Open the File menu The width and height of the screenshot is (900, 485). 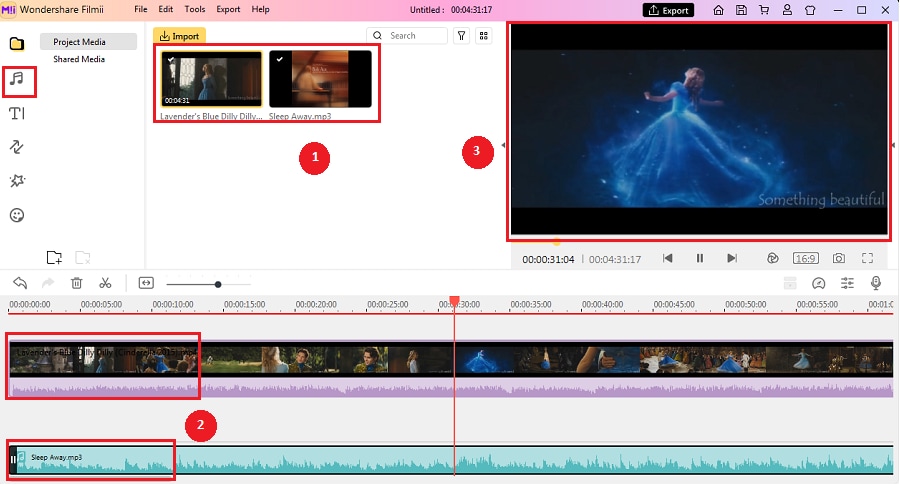coord(141,9)
